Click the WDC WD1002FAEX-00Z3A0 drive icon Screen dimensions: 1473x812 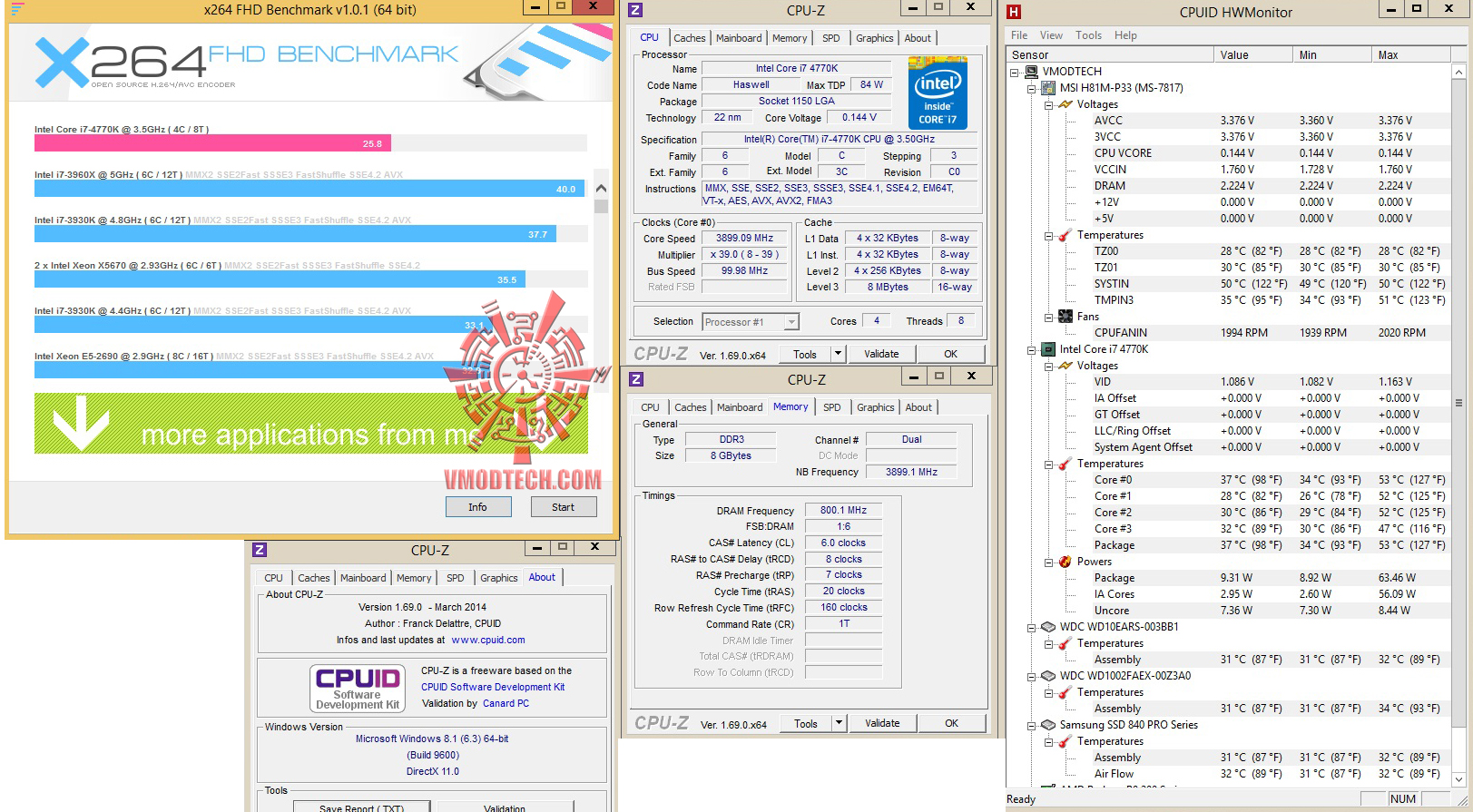click(1048, 676)
